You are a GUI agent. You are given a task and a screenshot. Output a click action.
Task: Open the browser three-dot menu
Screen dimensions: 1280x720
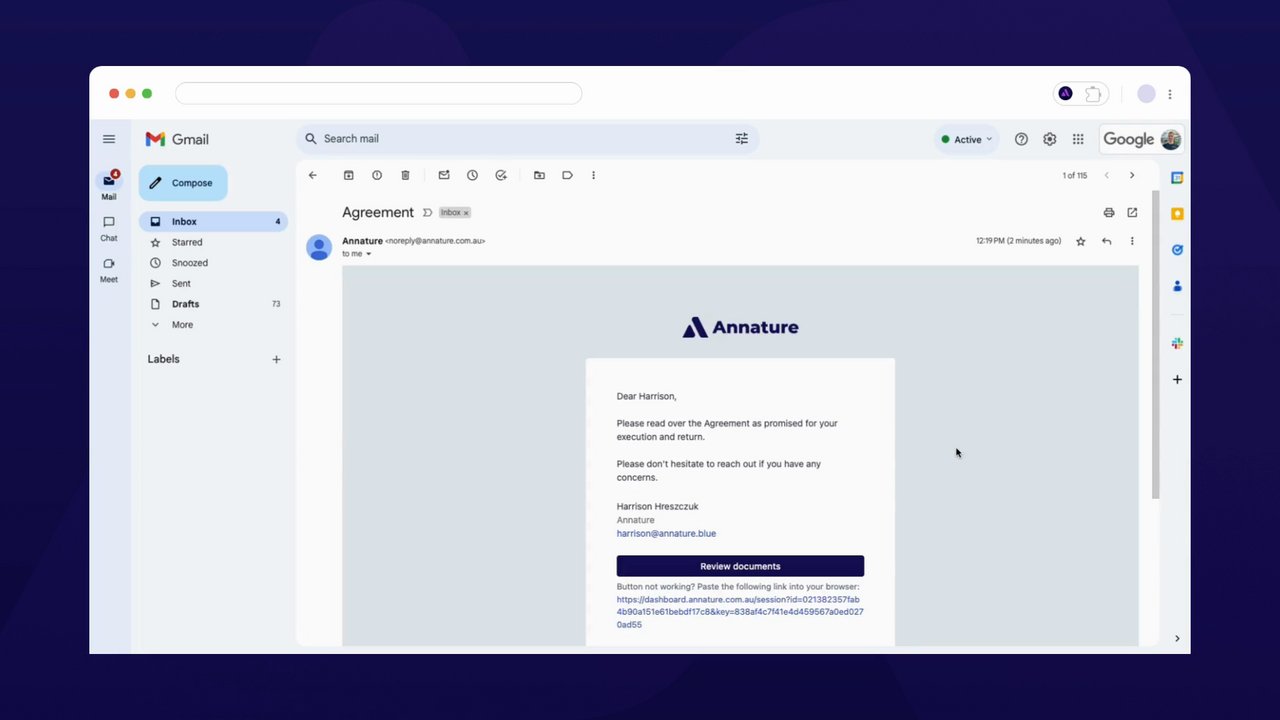[1170, 94]
